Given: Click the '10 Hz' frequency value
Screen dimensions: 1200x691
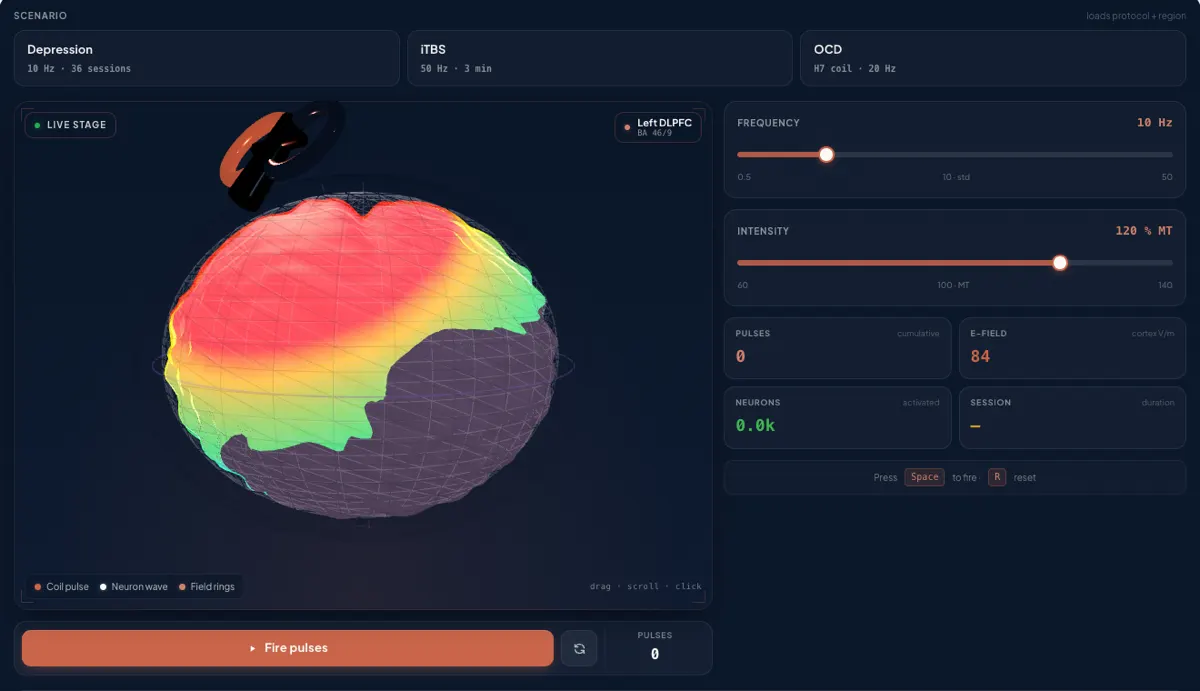Looking at the screenshot, I should point(1154,123).
